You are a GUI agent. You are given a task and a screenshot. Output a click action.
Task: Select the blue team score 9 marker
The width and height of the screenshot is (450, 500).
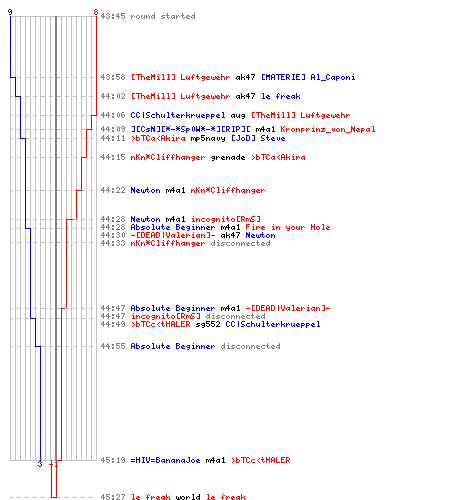pyautogui.click(x=10, y=13)
